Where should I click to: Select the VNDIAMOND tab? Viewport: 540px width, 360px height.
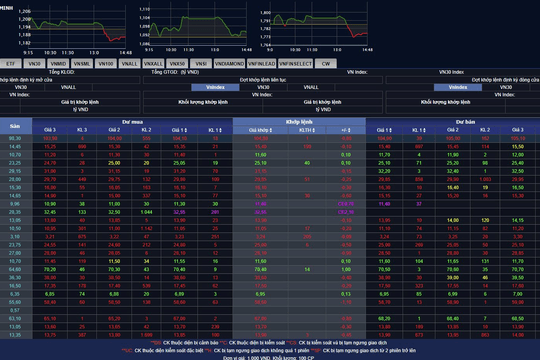[x=229, y=64]
